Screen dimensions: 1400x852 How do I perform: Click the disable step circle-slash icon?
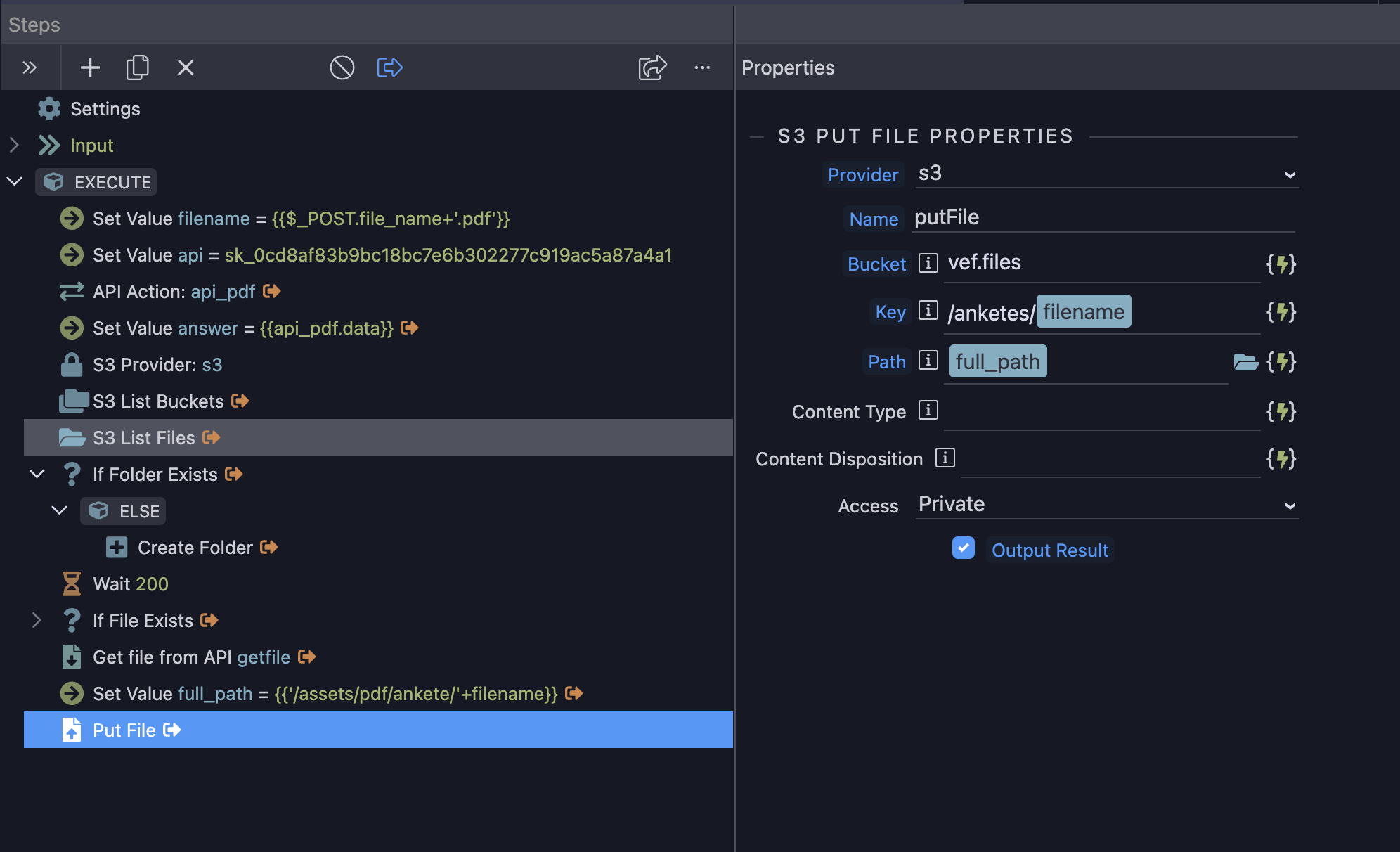point(342,67)
